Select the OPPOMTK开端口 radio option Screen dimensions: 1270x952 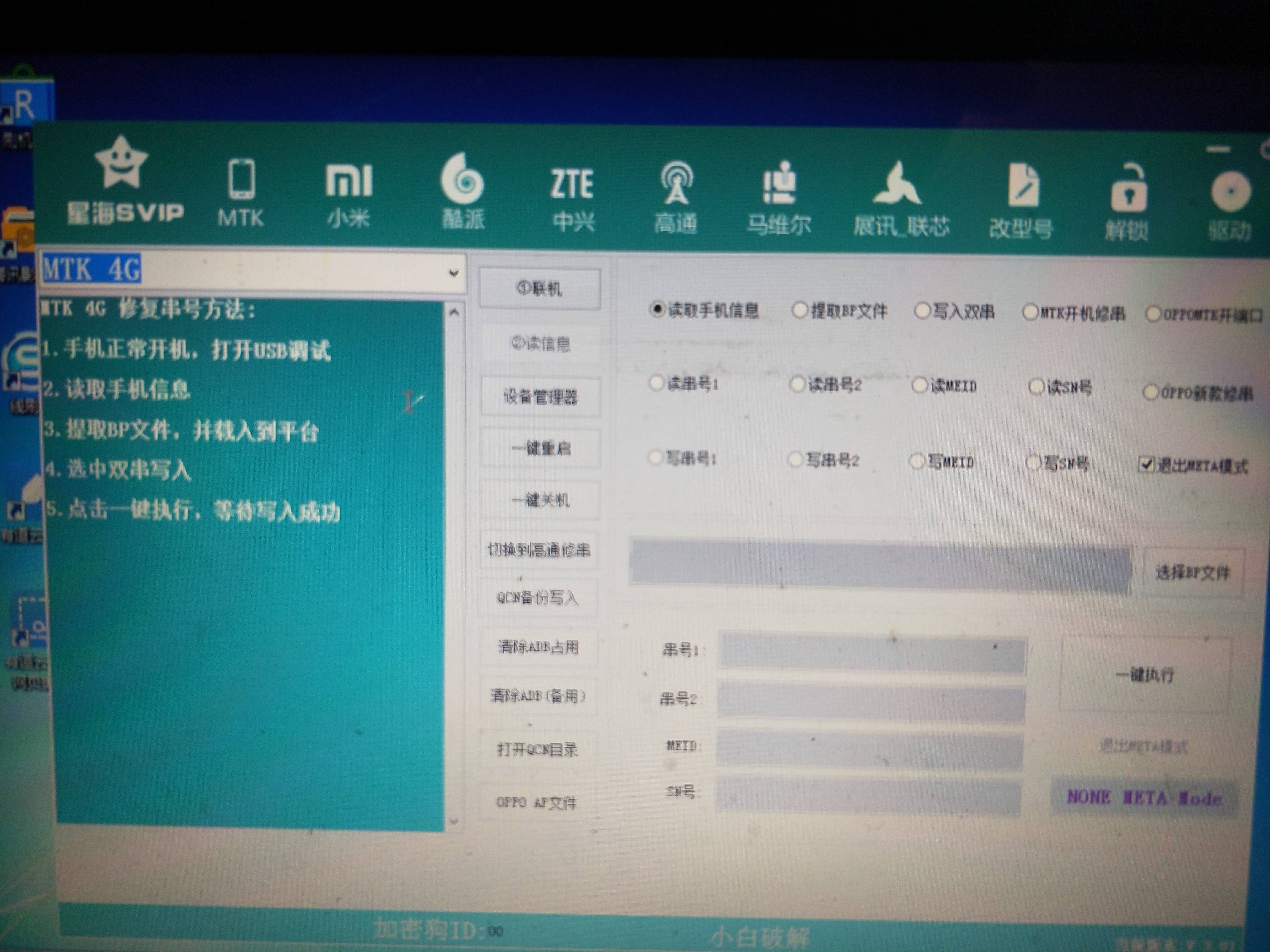pos(1205,315)
